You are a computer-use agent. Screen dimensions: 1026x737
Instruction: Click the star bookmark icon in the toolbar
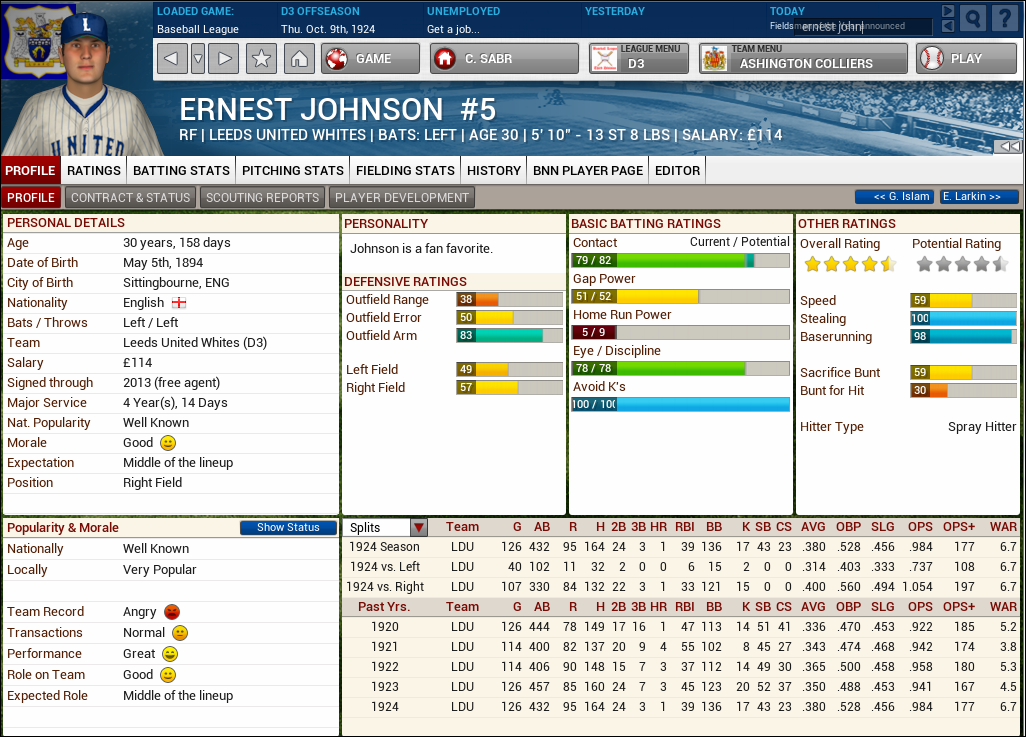point(260,58)
